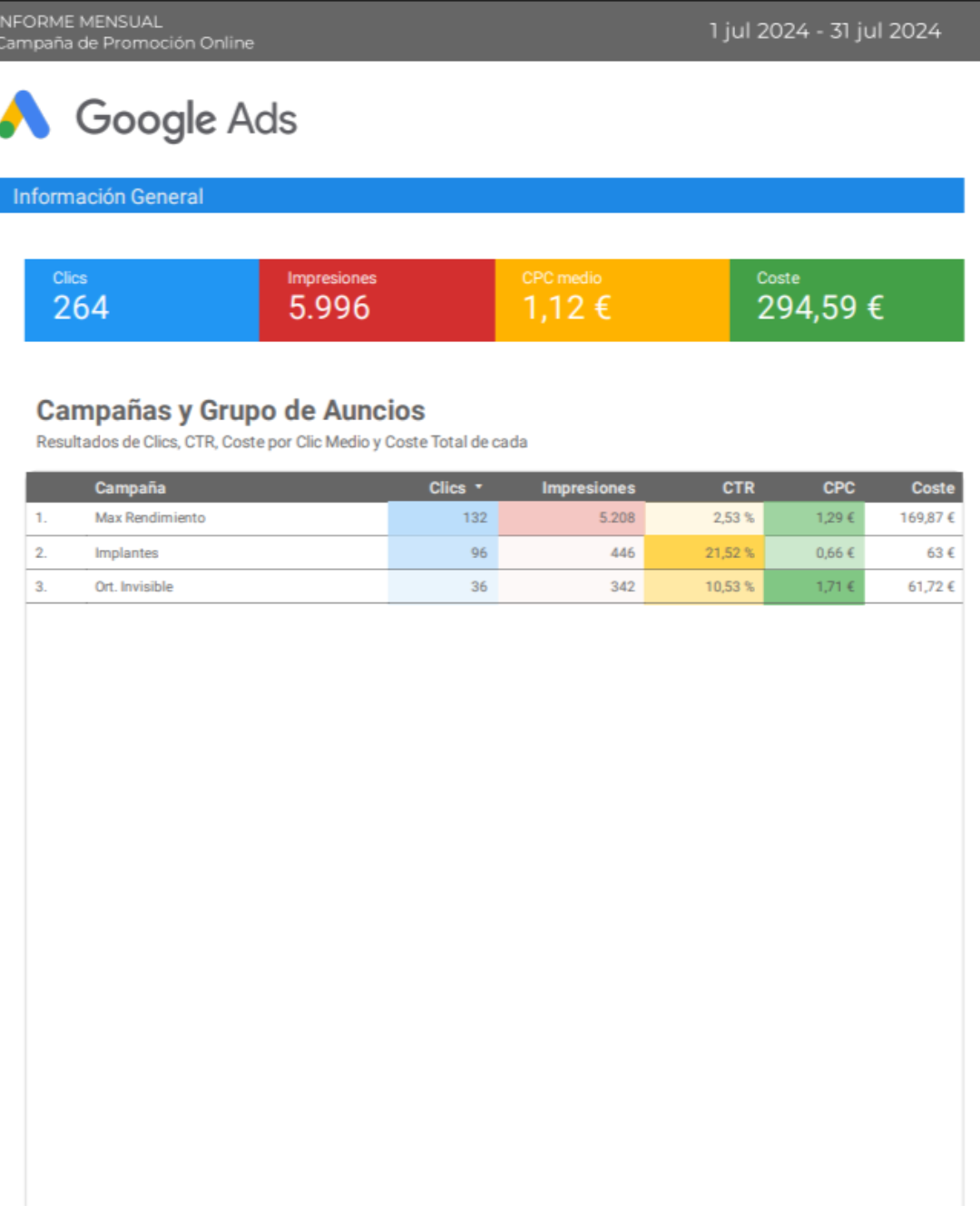
Task: Select the Implantes campaign row
Action: pyautogui.click(x=126, y=553)
